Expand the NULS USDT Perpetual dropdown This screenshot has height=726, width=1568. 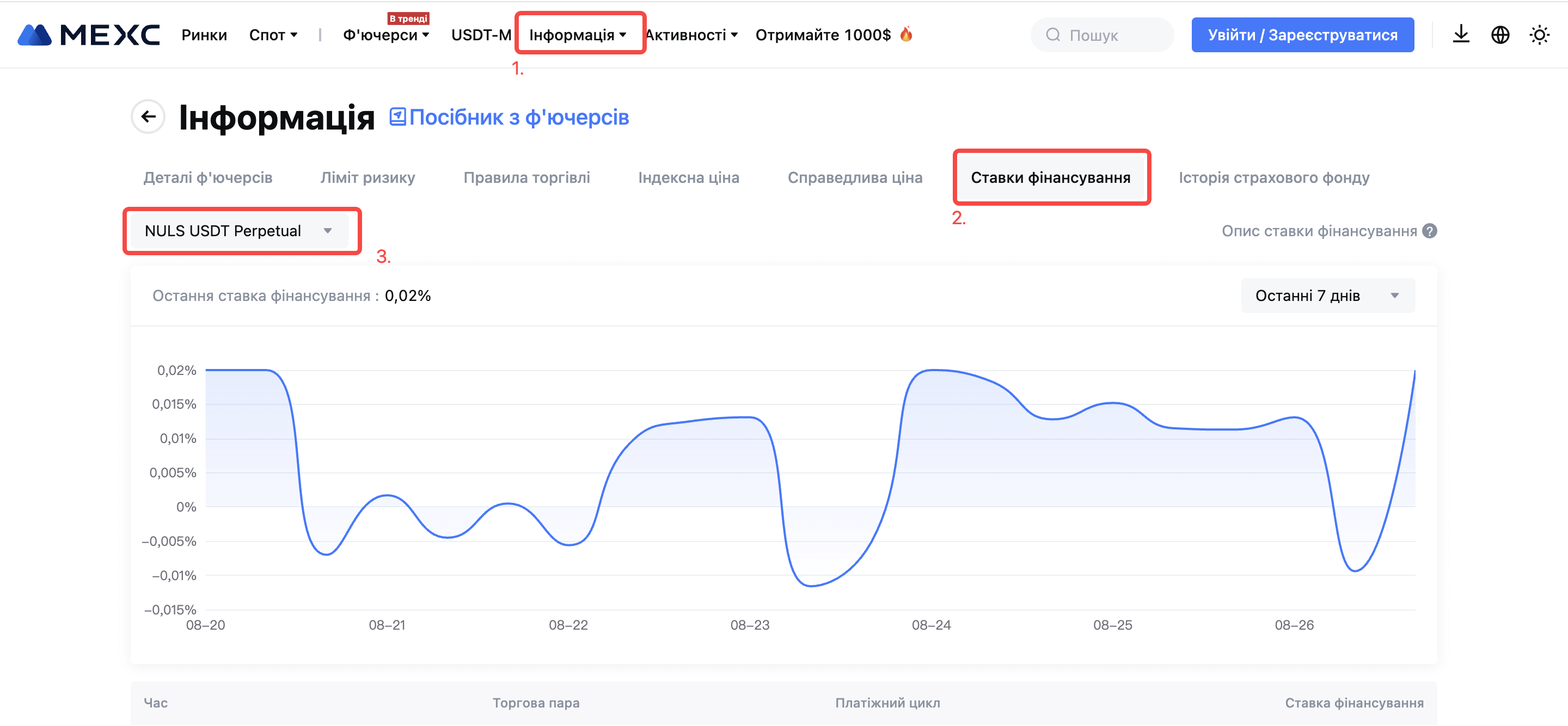[238, 231]
